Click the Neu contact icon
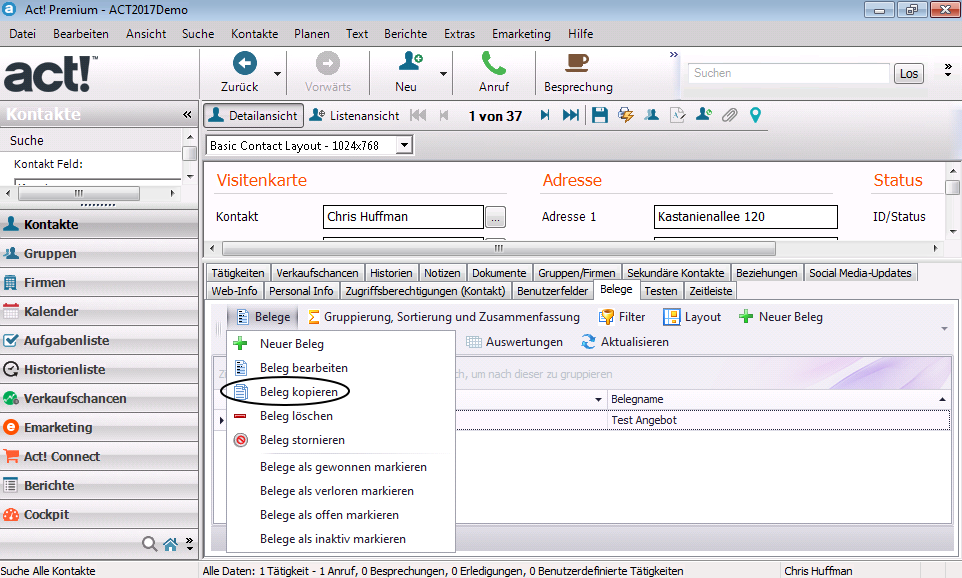 click(410, 62)
